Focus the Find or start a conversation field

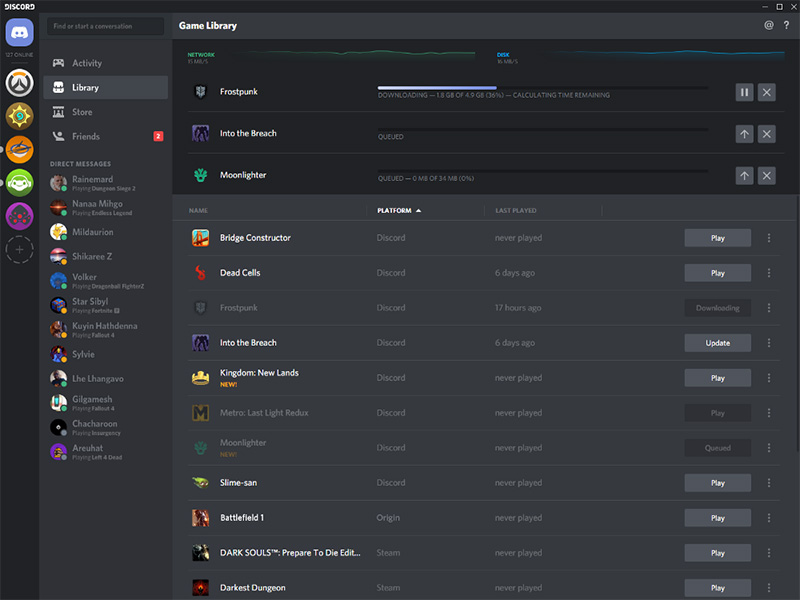(x=106, y=26)
